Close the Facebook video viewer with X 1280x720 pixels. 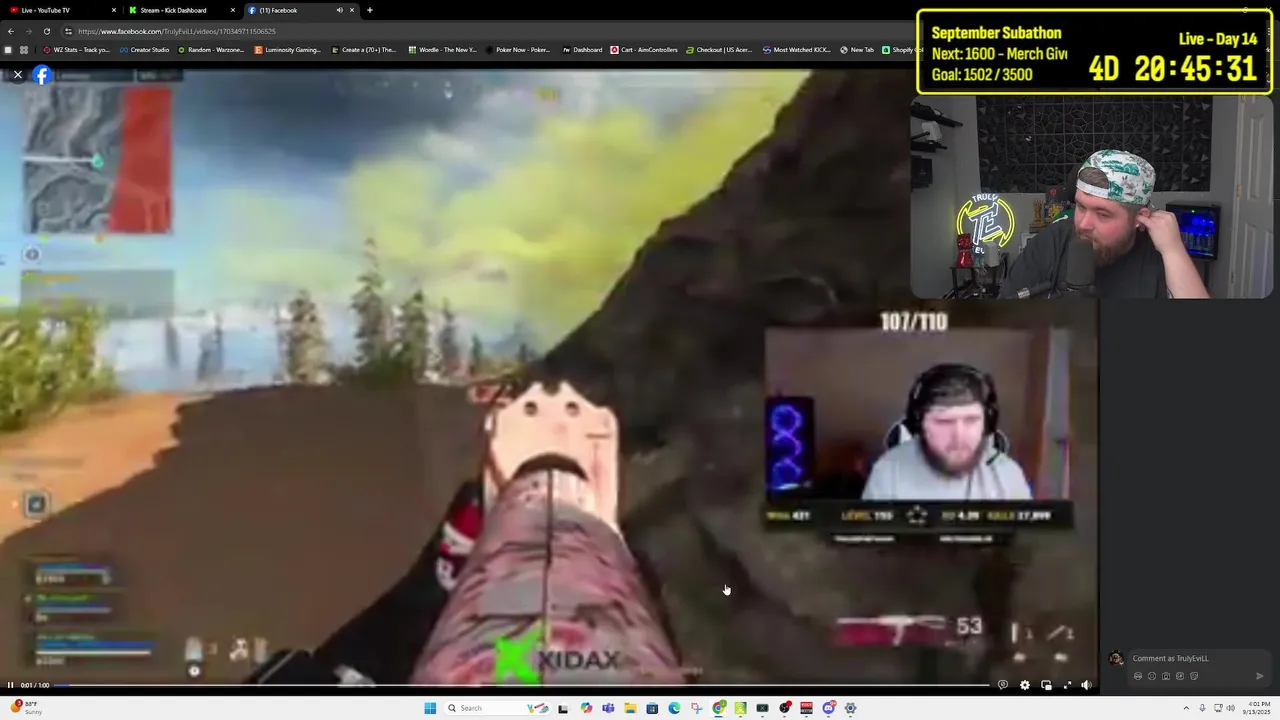[x=17, y=75]
